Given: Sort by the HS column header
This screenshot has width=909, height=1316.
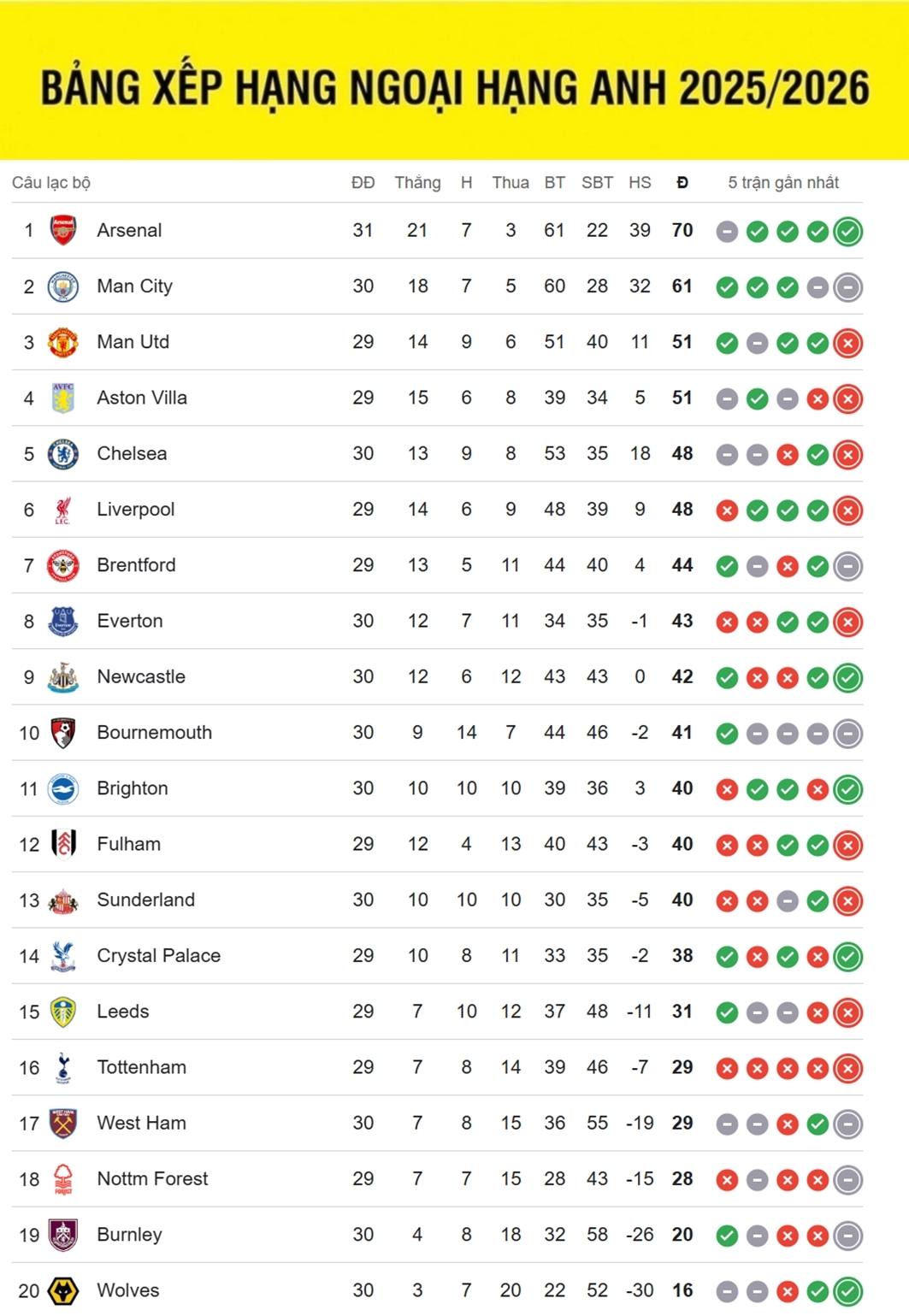Looking at the screenshot, I should coord(640,182).
